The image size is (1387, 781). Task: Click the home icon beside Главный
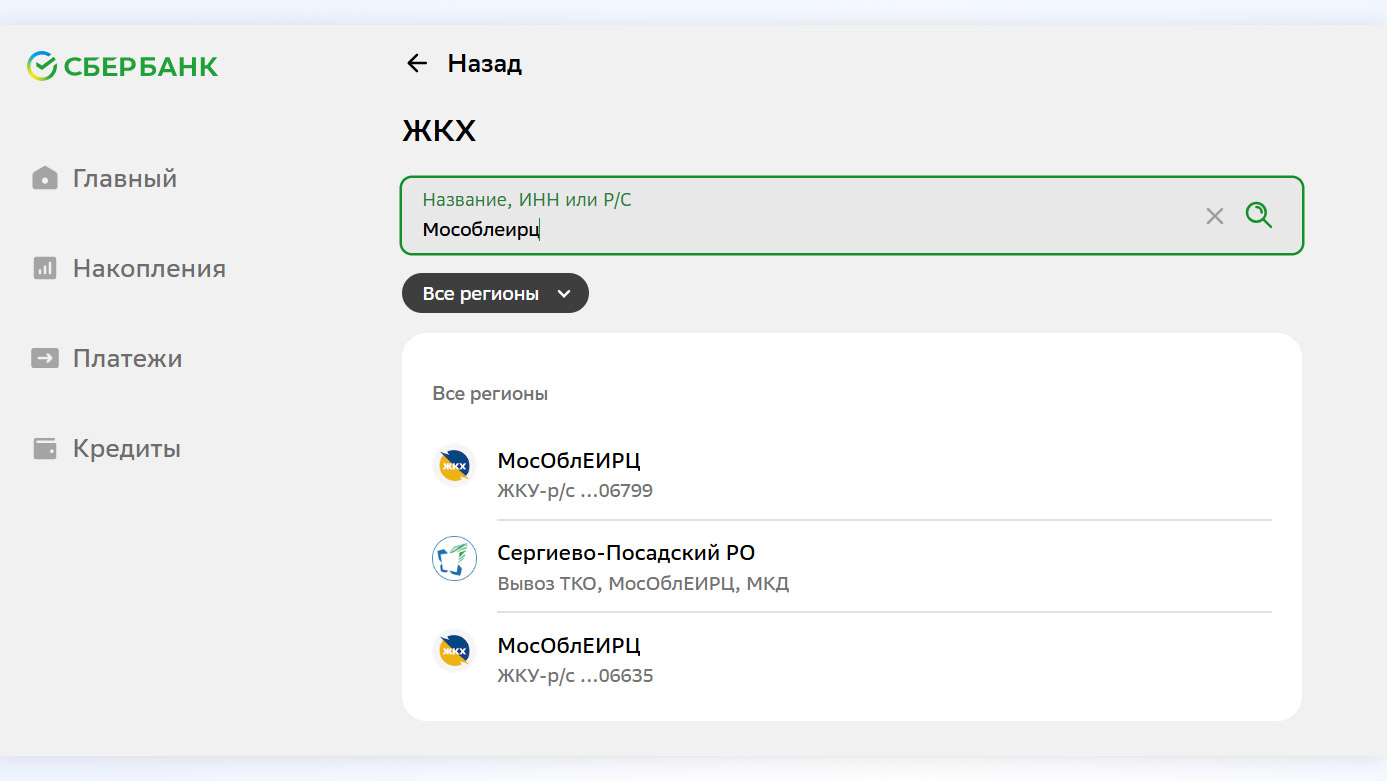(x=45, y=179)
